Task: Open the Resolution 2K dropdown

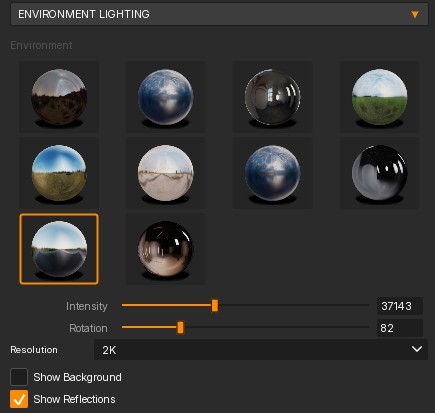Action: click(261, 350)
